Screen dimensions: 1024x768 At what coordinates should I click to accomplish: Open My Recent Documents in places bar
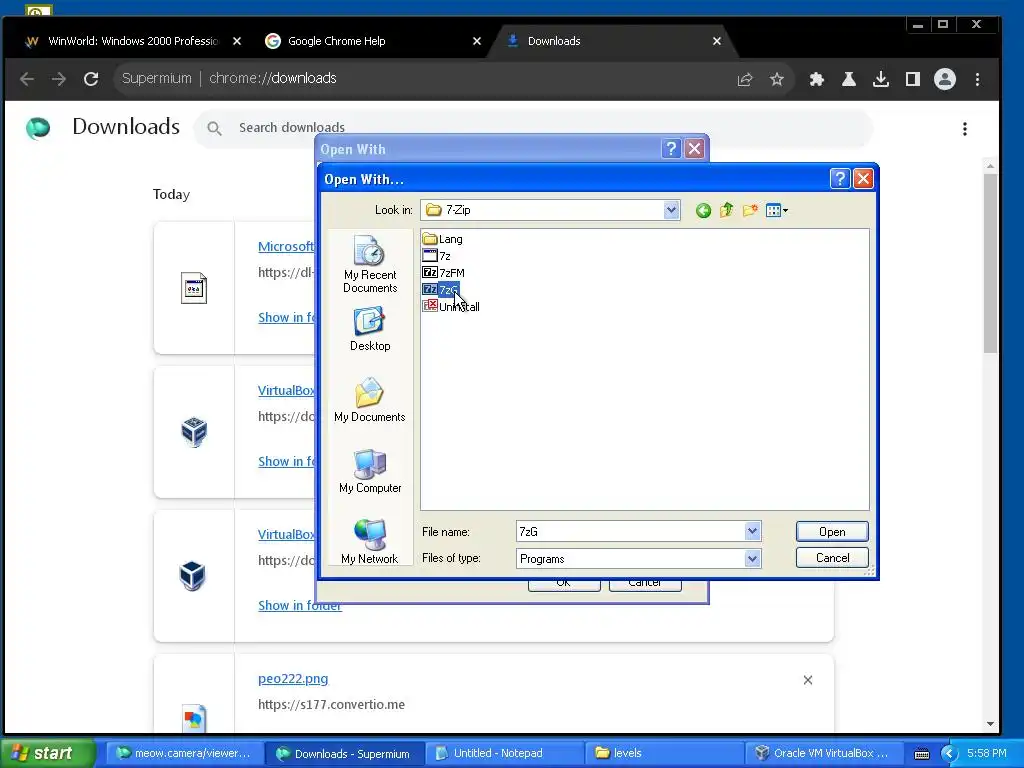click(x=370, y=264)
